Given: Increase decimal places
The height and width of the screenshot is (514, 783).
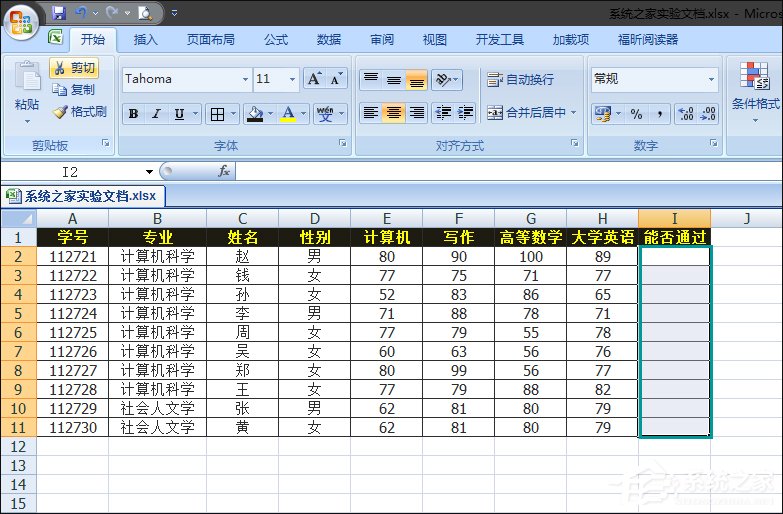Looking at the screenshot, I should click(686, 114).
